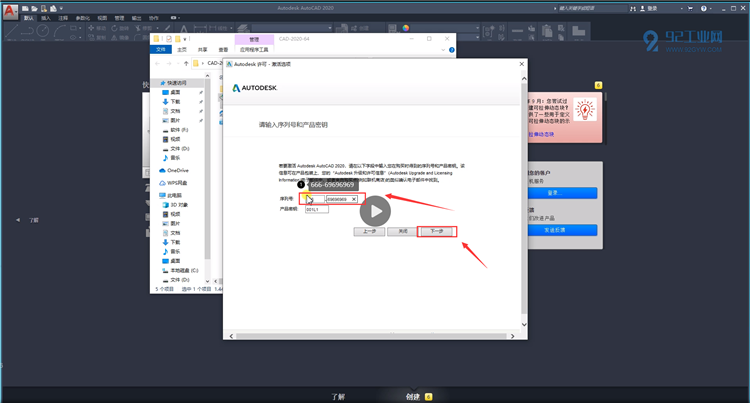Screen dimensions: 750x403
Task: Select the Rotate tool (旋转)
Action: click(x=120, y=28)
